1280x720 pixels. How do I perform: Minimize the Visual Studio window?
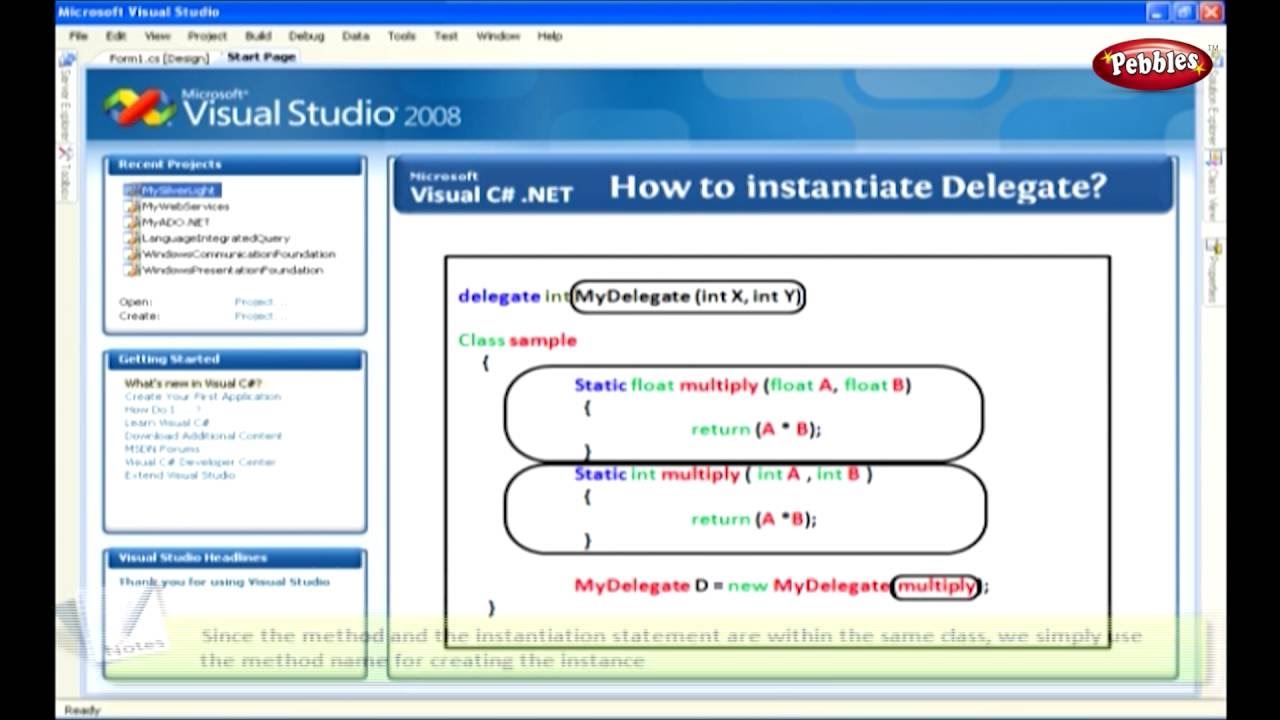tap(1157, 12)
